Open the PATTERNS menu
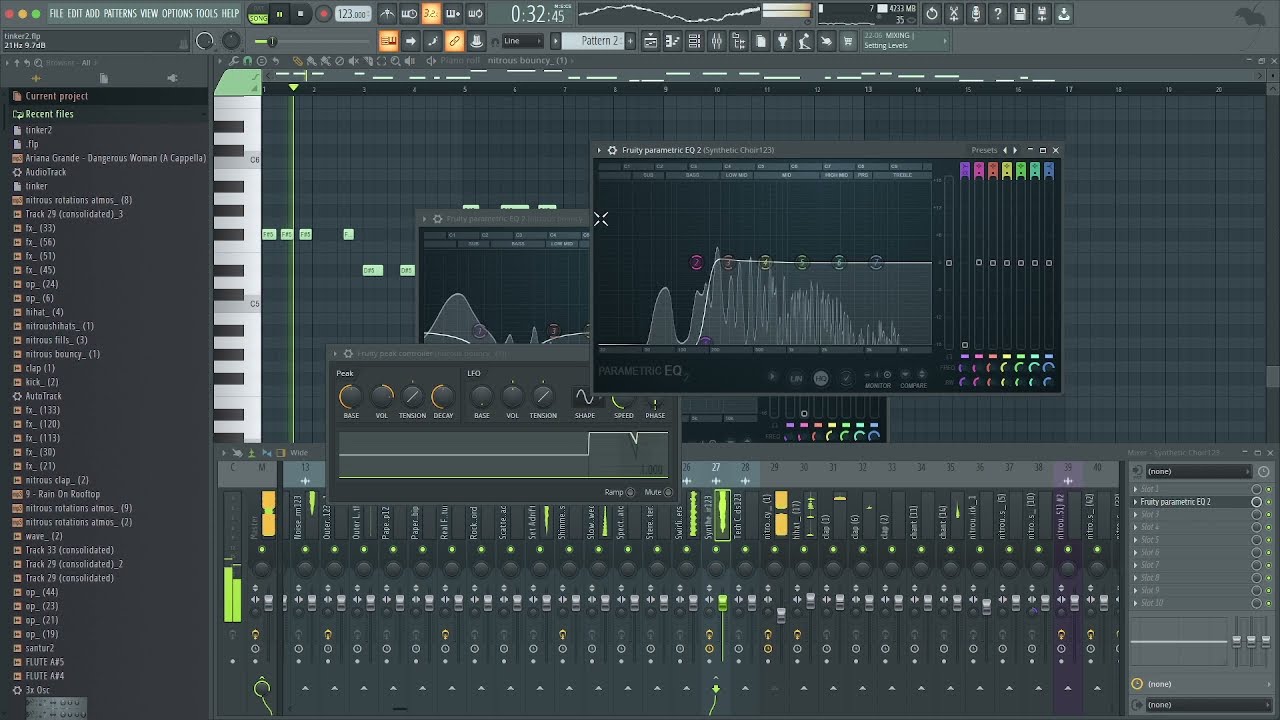Image resolution: width=1280 pixels, height=720 pixels. click(120, 14)
